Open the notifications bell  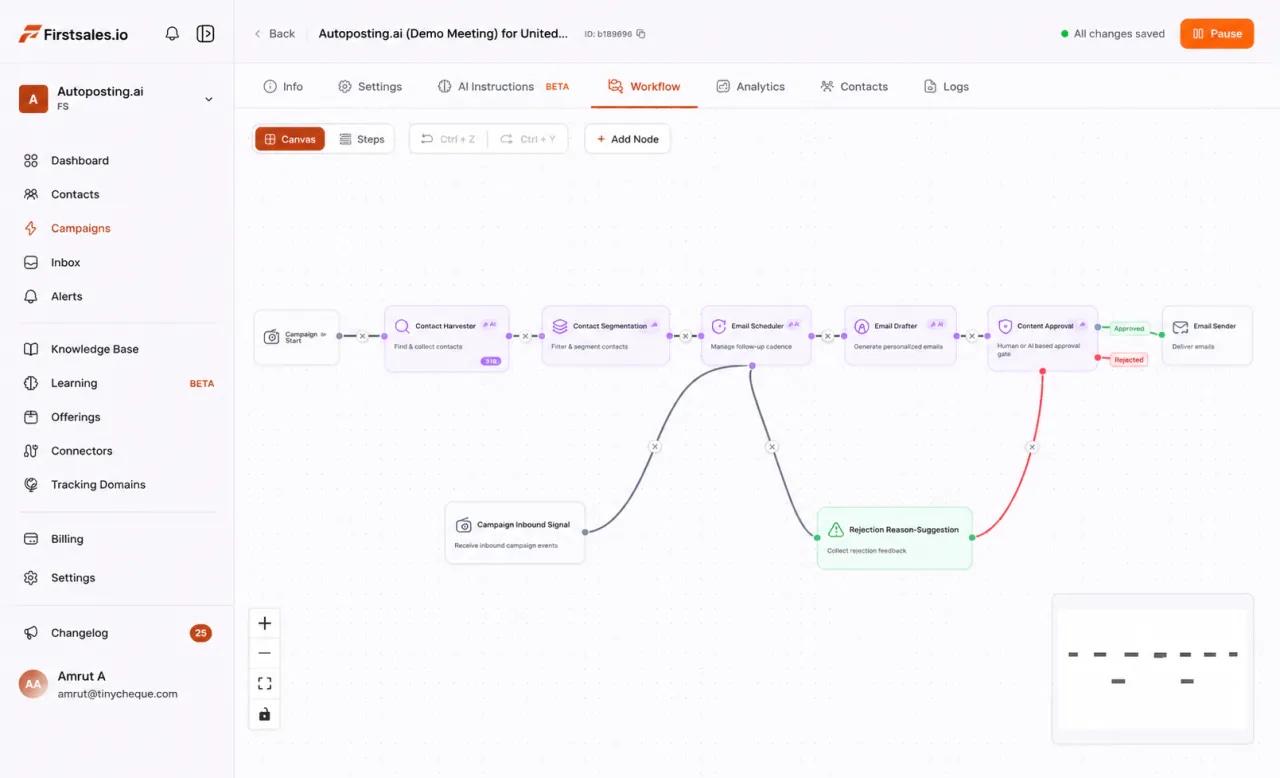click(x=172, y=33)
